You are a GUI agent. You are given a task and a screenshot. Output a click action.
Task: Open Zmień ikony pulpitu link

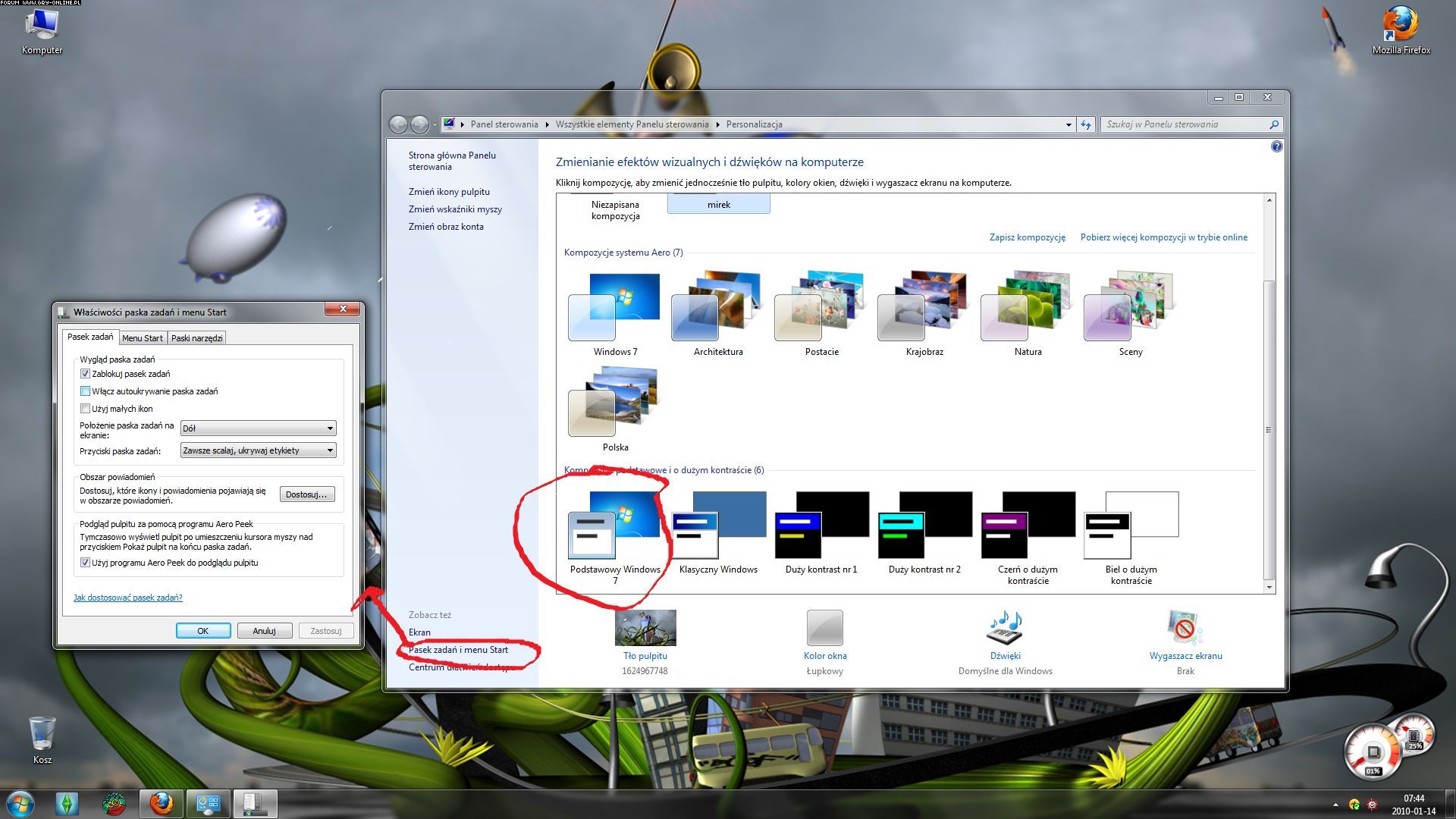pos(449,192)
